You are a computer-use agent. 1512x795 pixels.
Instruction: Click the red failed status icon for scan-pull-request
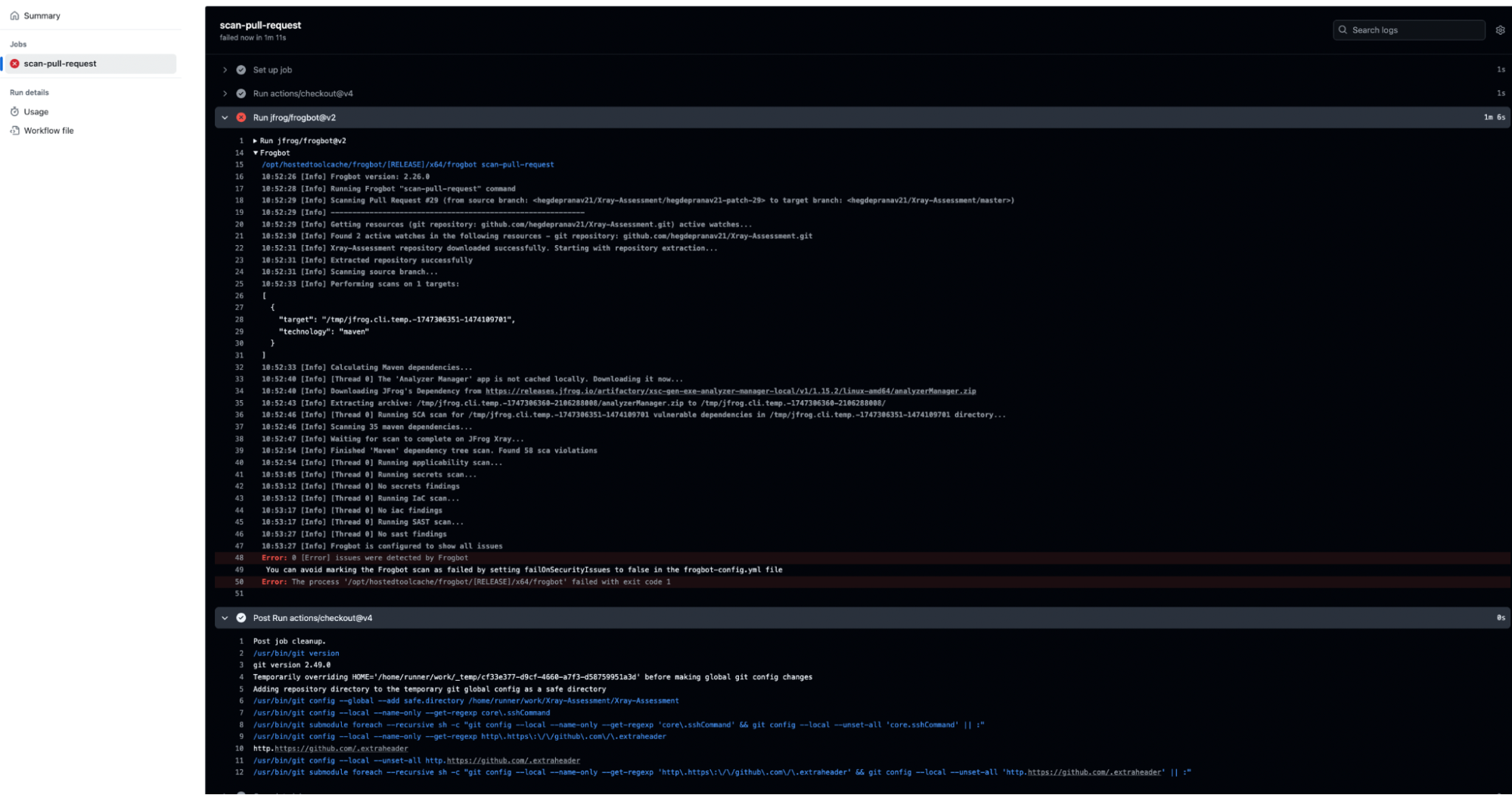tap(14, 64)
